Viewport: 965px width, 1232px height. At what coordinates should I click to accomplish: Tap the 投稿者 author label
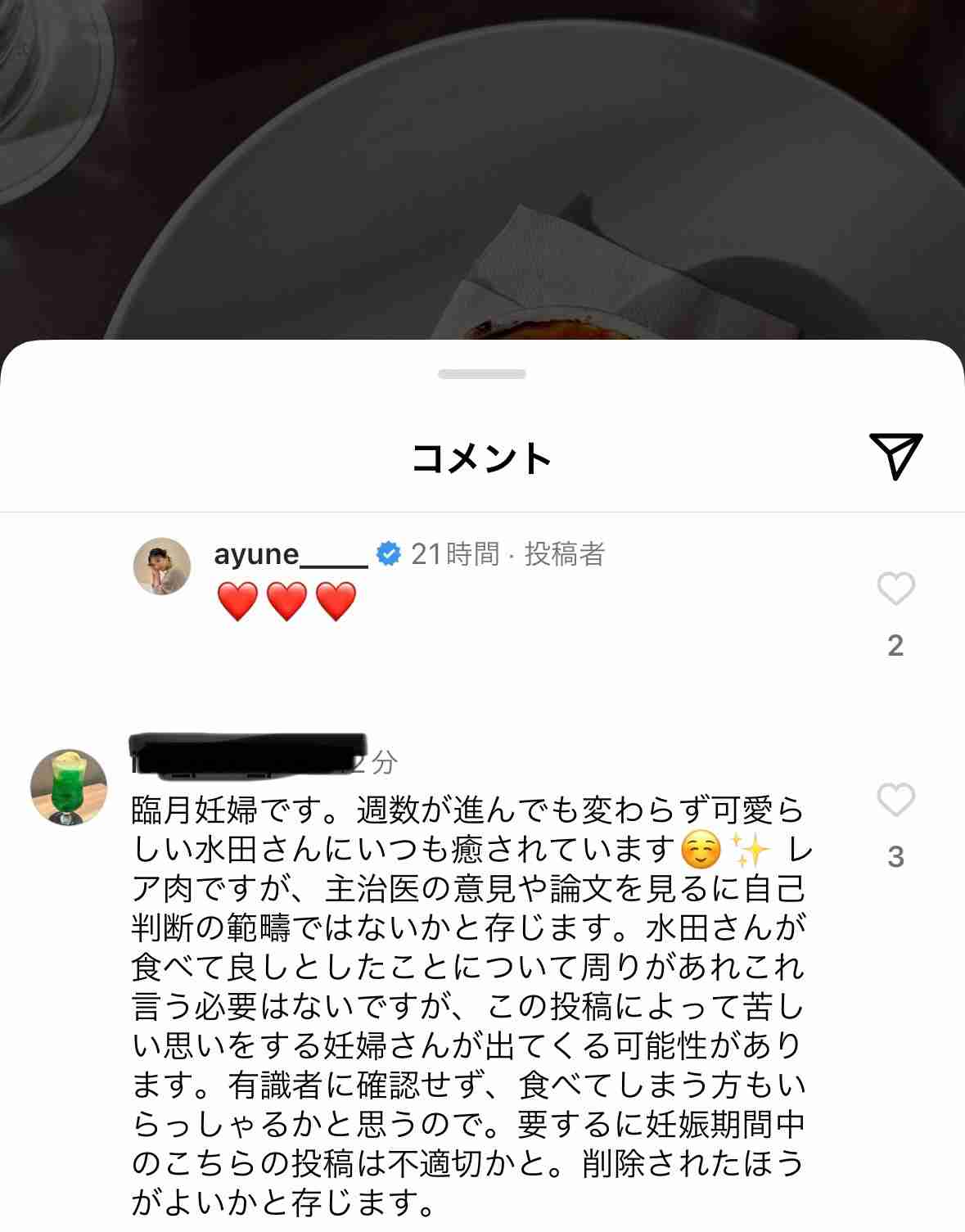565,554
